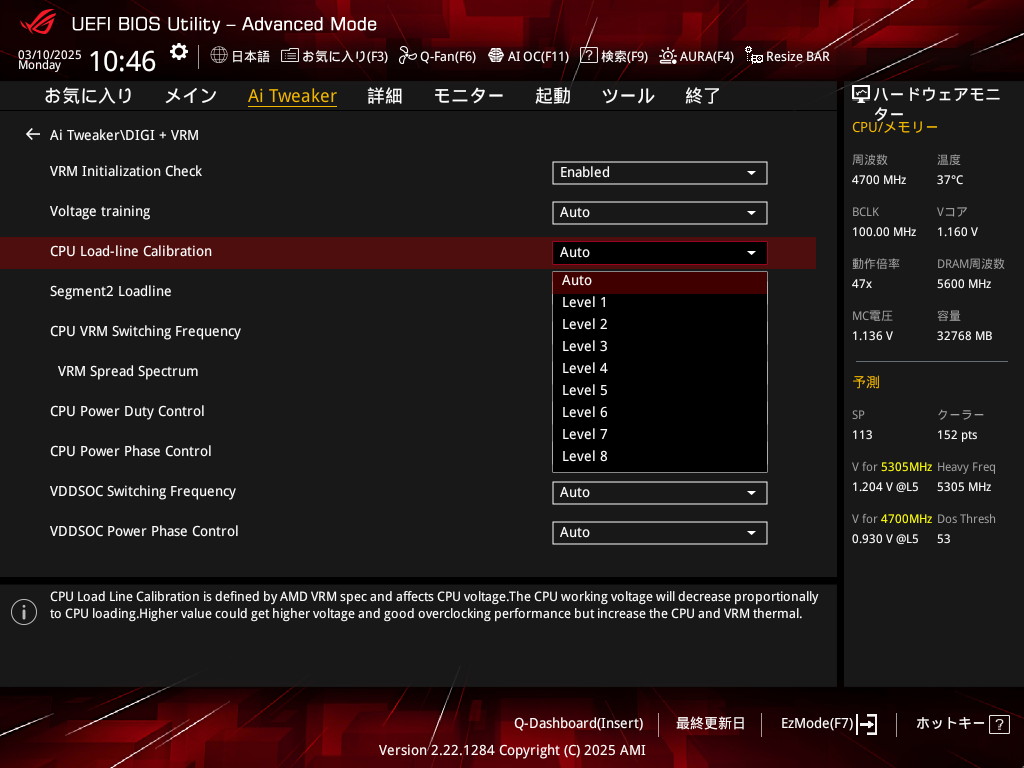Select Level 6 option
1024x768 pixels.
[660, 413]
